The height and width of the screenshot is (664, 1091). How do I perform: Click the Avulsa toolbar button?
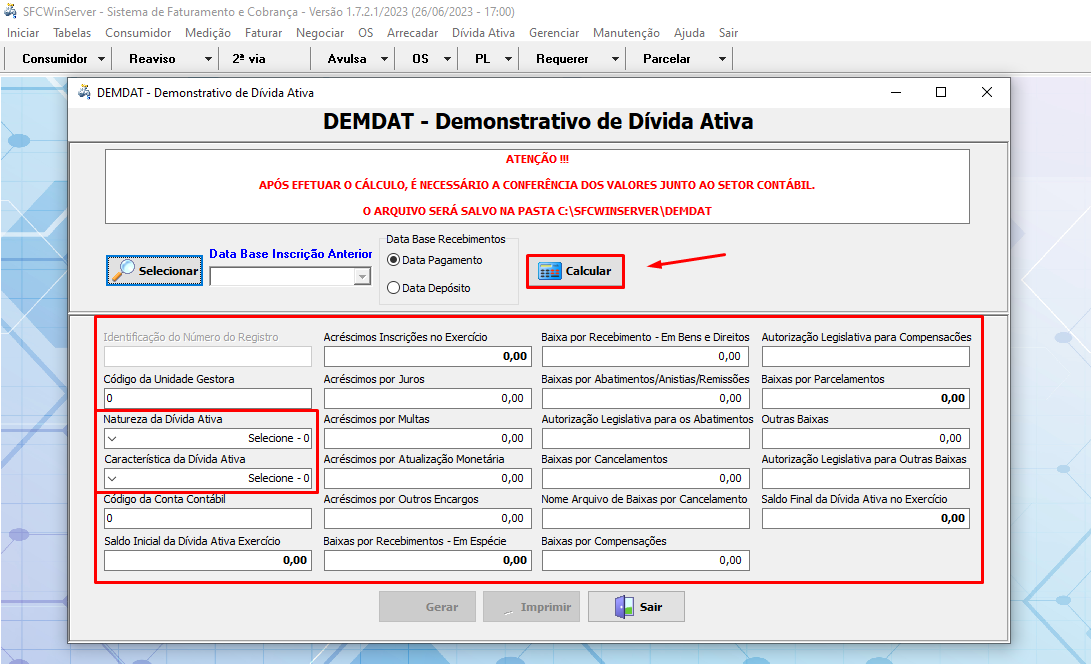(x=344, y=58)
